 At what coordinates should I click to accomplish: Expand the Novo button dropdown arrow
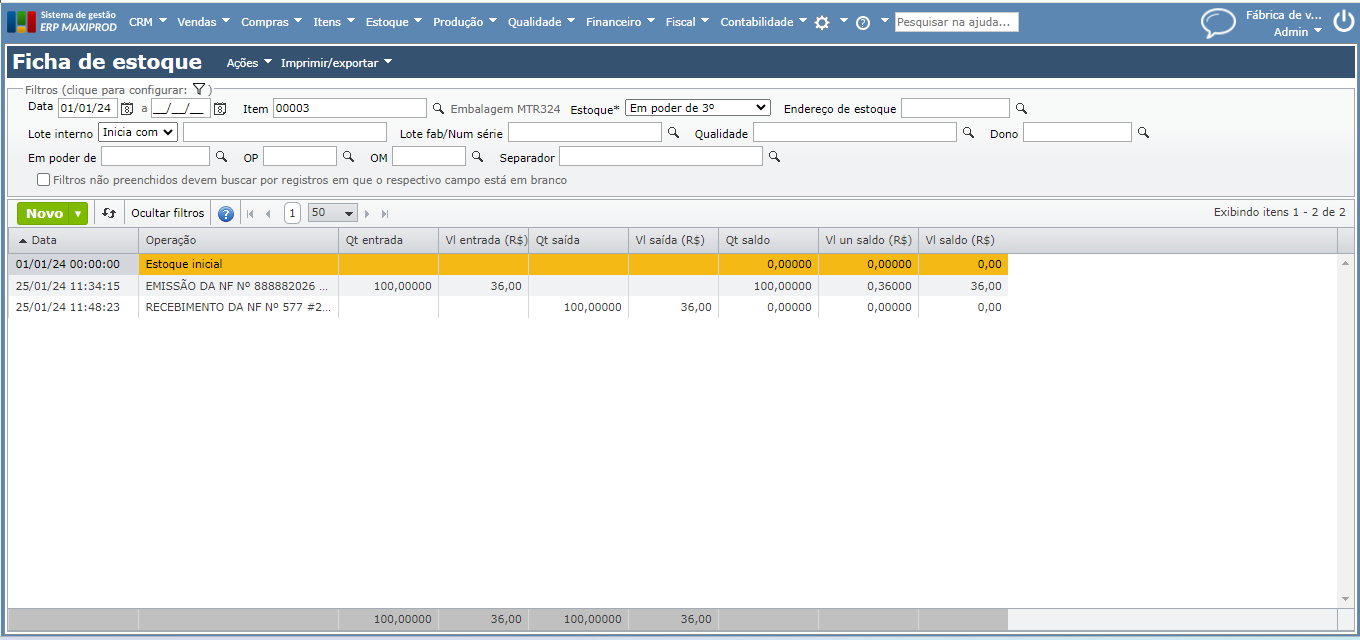pyautogui.click(x=78, y=213)
